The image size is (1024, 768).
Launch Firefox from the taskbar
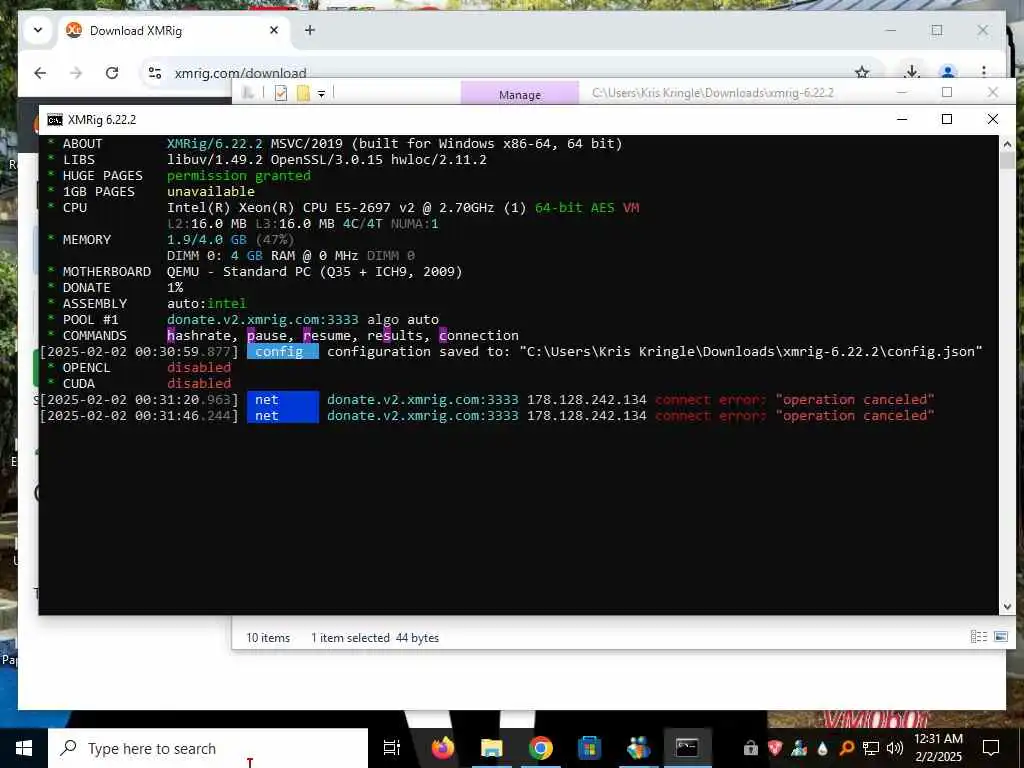[x=442, y=748]
